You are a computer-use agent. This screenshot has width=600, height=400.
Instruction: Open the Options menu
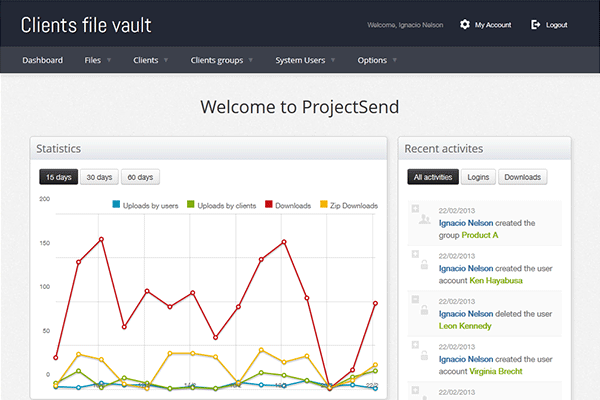(x=377, y=60)
